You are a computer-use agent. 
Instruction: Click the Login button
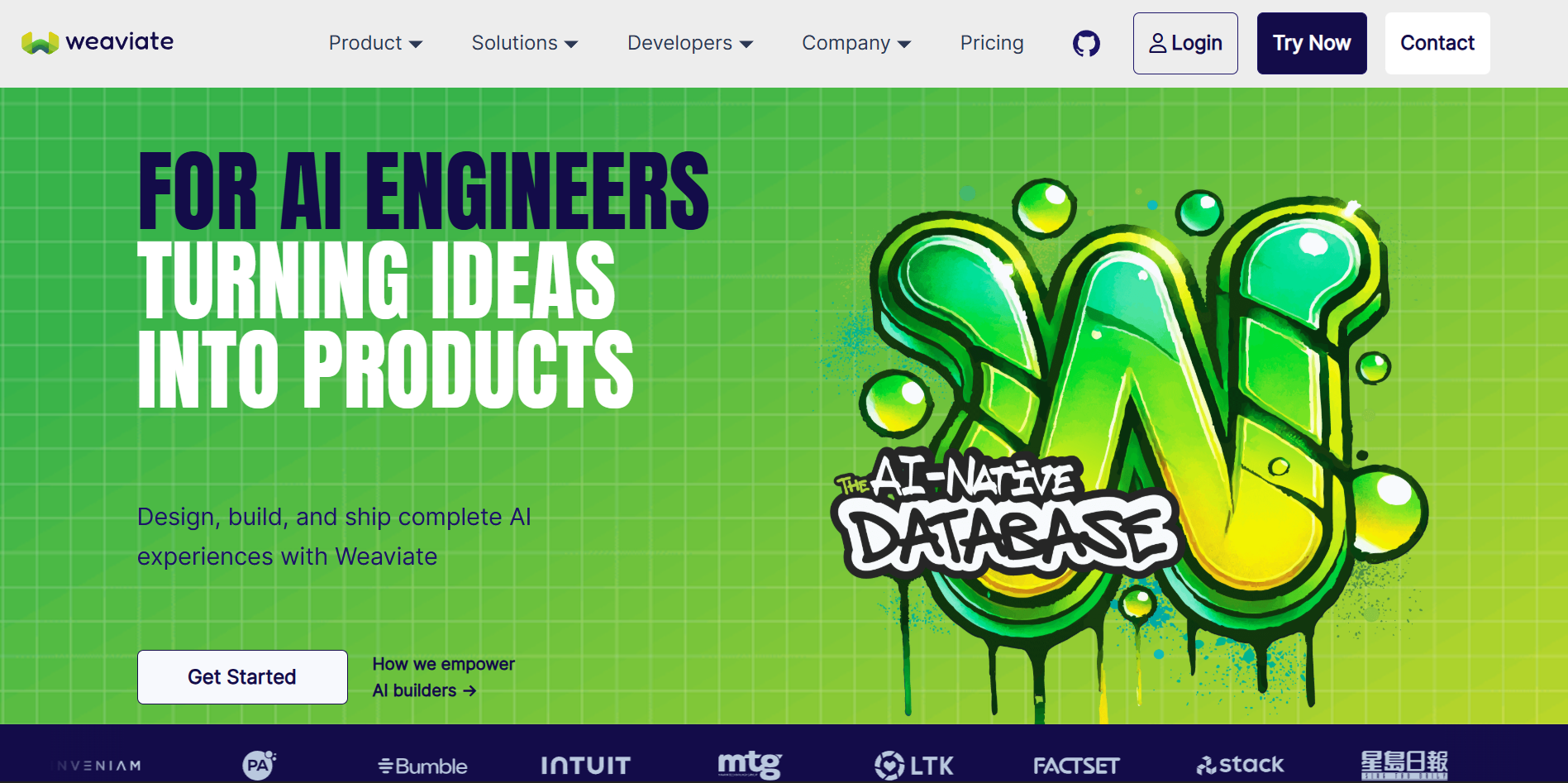click(1184, 43)
